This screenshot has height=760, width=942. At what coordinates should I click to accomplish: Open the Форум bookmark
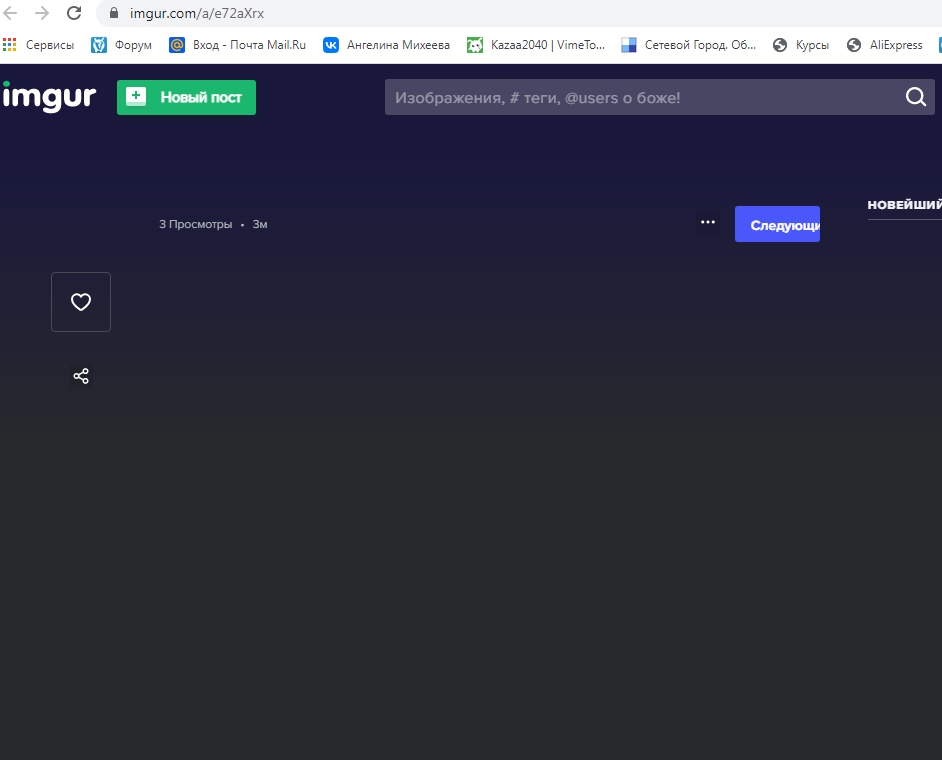pyautogui.click(x=122, y=45)
